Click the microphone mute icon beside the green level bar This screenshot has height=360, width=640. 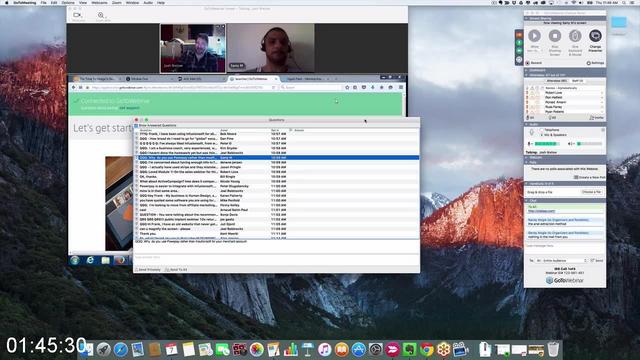(x=530, y=144)
